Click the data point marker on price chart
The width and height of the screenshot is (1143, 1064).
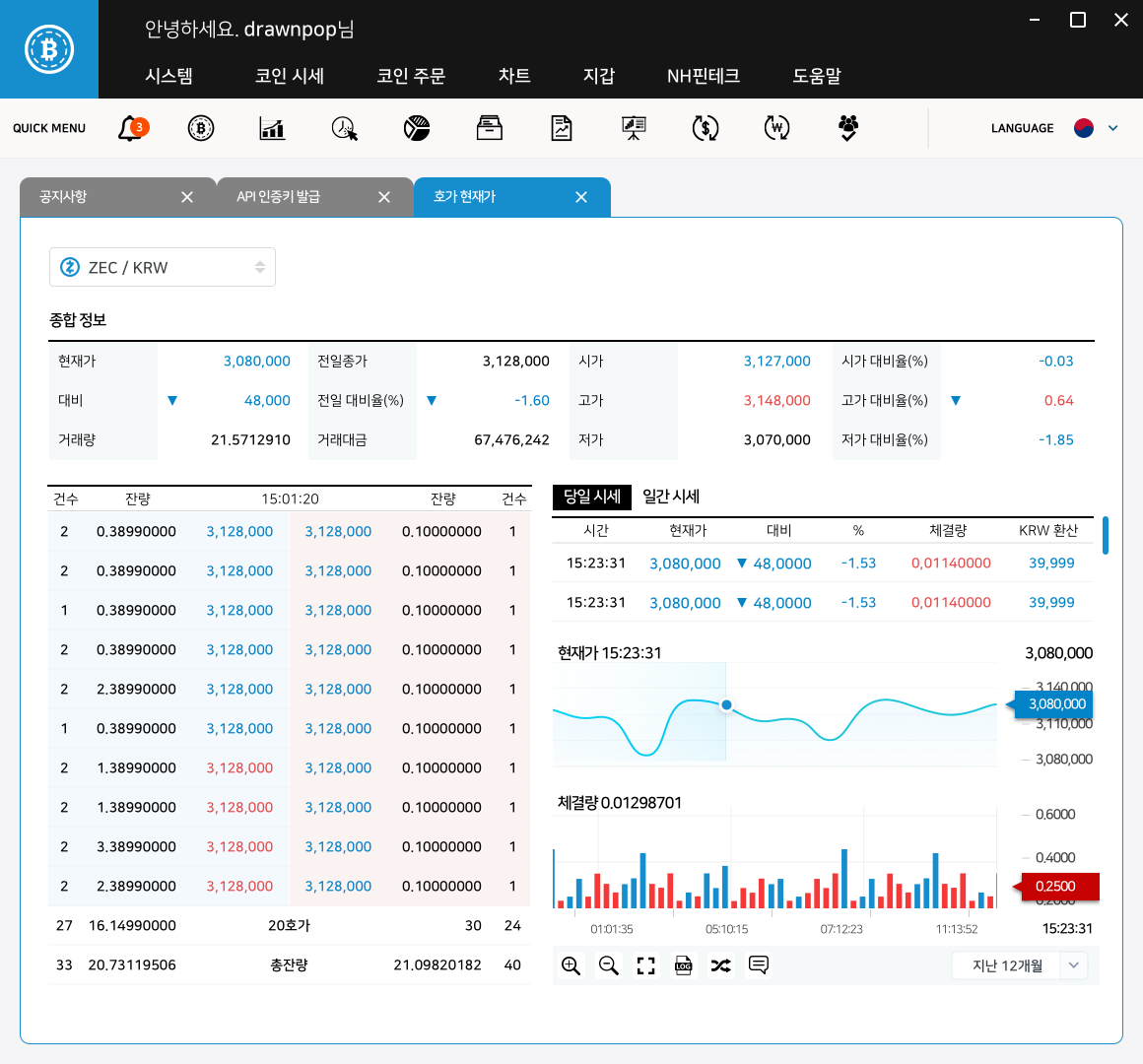click(726, 704)
